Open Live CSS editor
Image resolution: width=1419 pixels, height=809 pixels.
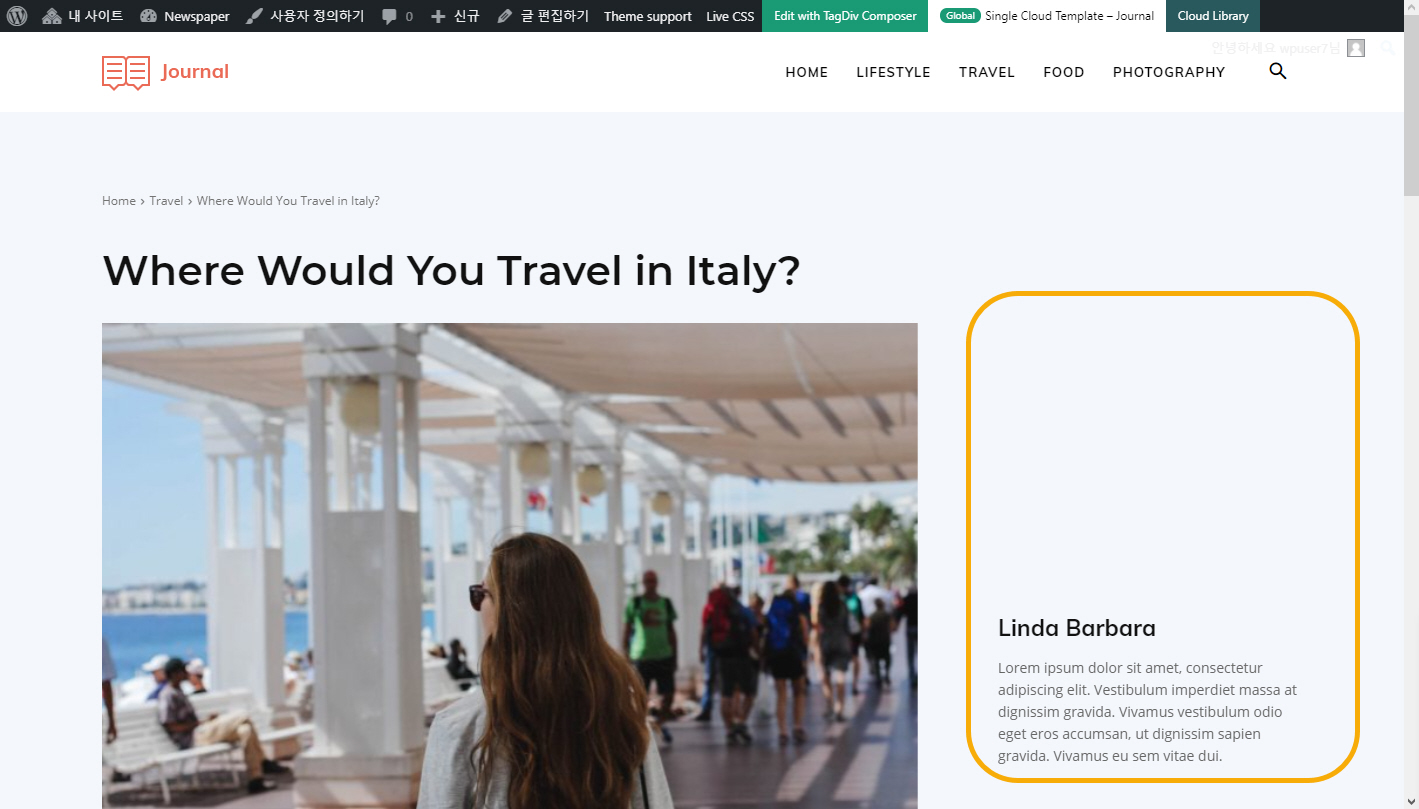pos(730,16)
